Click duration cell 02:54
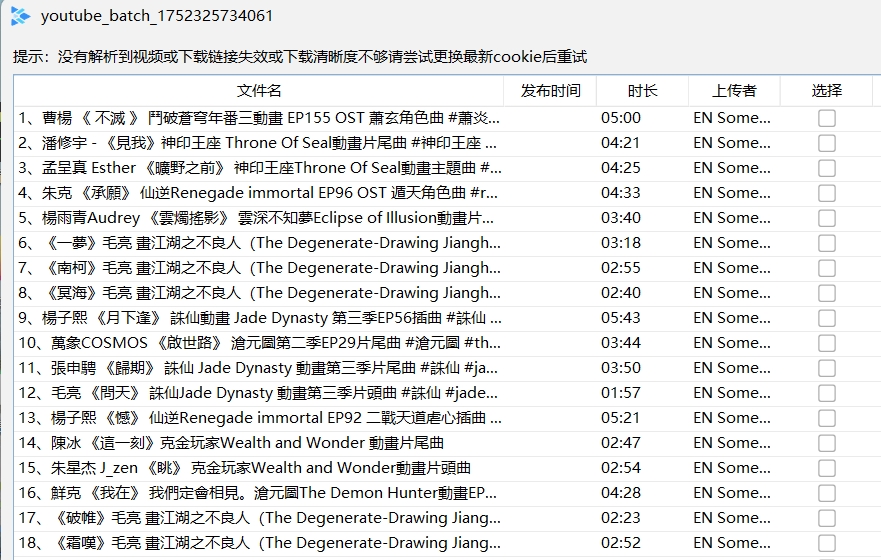Image resolution: width=881 pixels, height=560 pixels. (620, 468)
